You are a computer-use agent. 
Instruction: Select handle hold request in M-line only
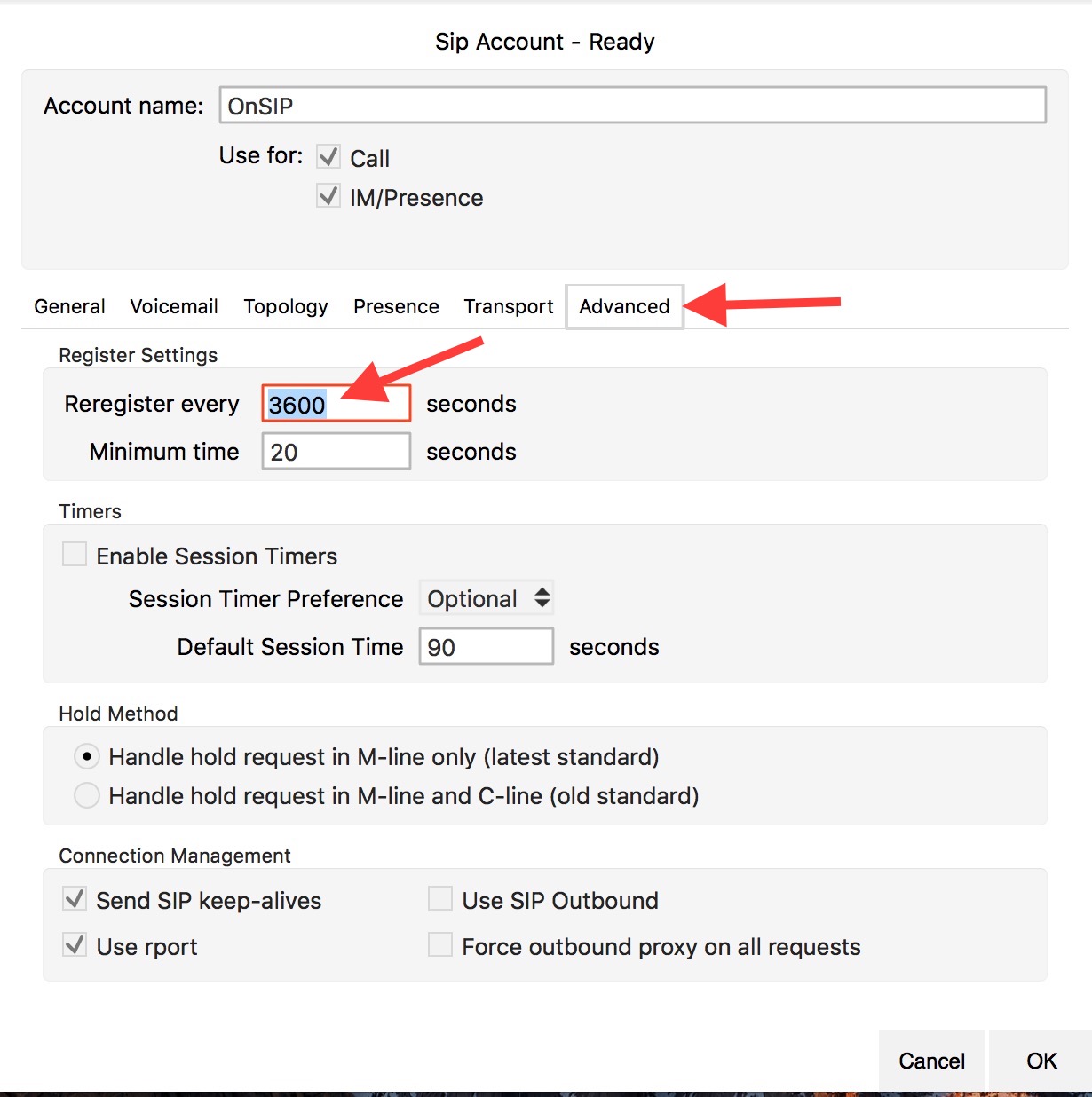[x=86, y=756]
